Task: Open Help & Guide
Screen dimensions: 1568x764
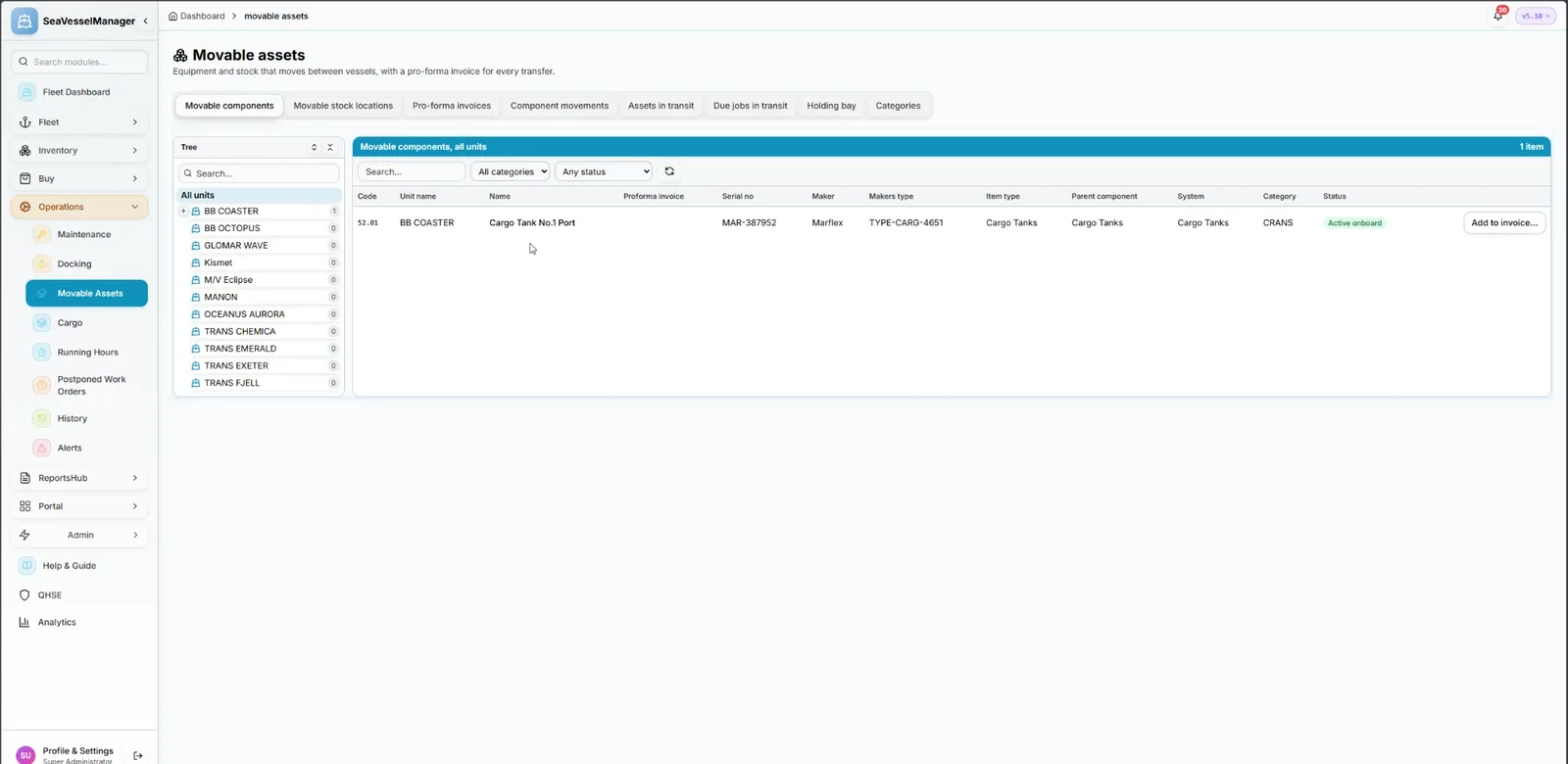Action: tap(79, 566)
